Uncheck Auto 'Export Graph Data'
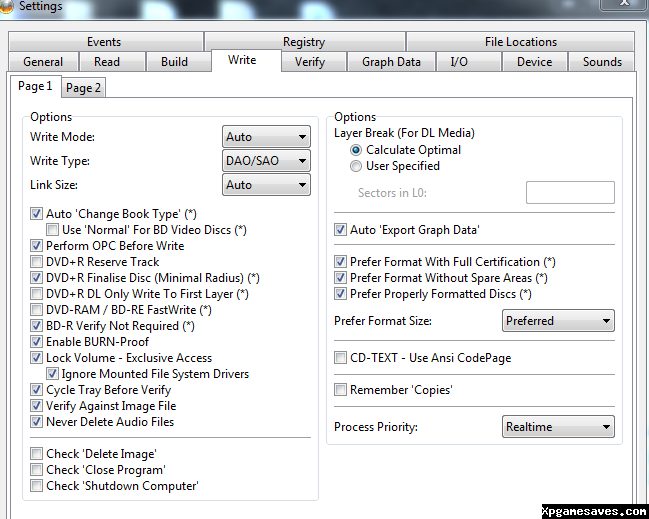The height and width of the screenshot is (519, 649). click(341, 230)
